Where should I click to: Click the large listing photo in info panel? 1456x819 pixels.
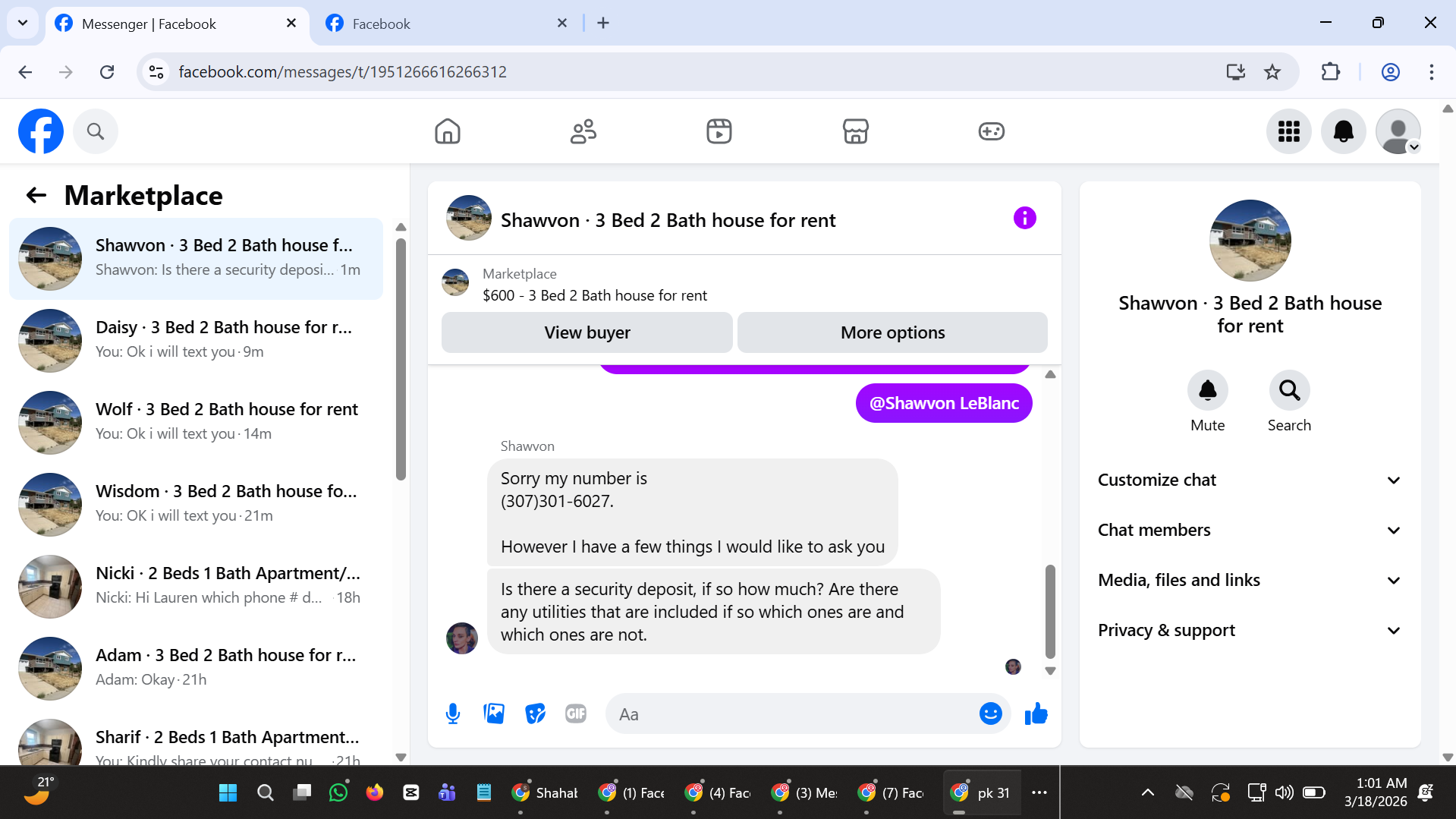(x=1250, y=241)
